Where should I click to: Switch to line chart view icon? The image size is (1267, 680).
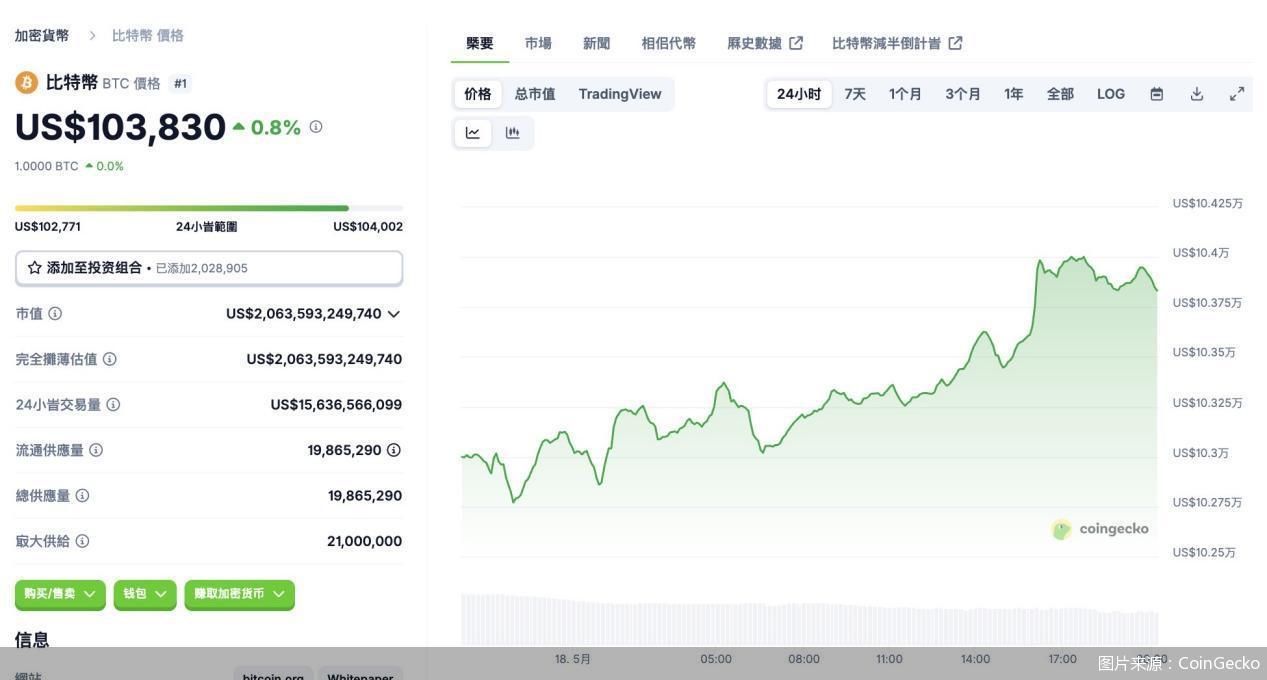473,133
